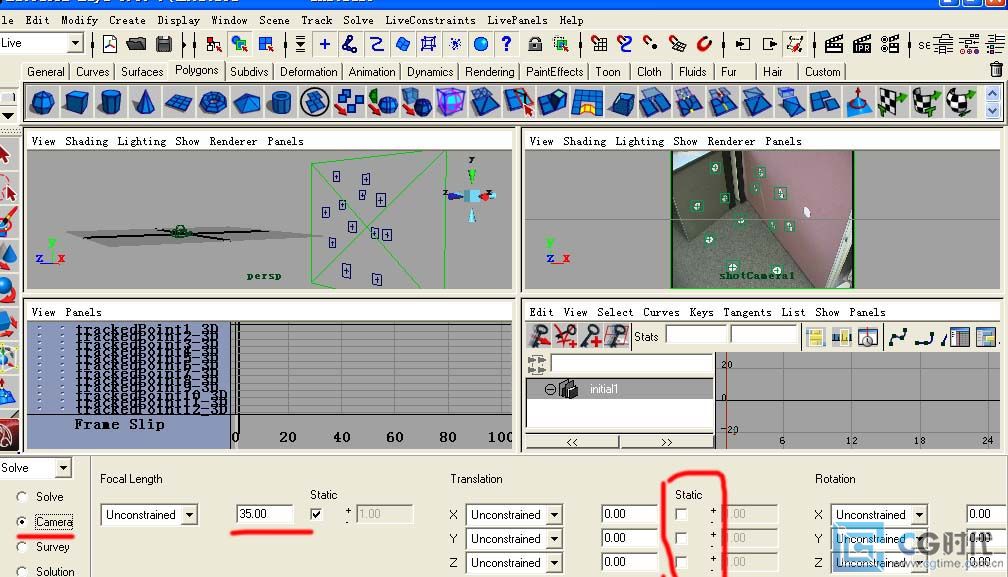Click the blue plus snap icon

(x=325, y=44)
